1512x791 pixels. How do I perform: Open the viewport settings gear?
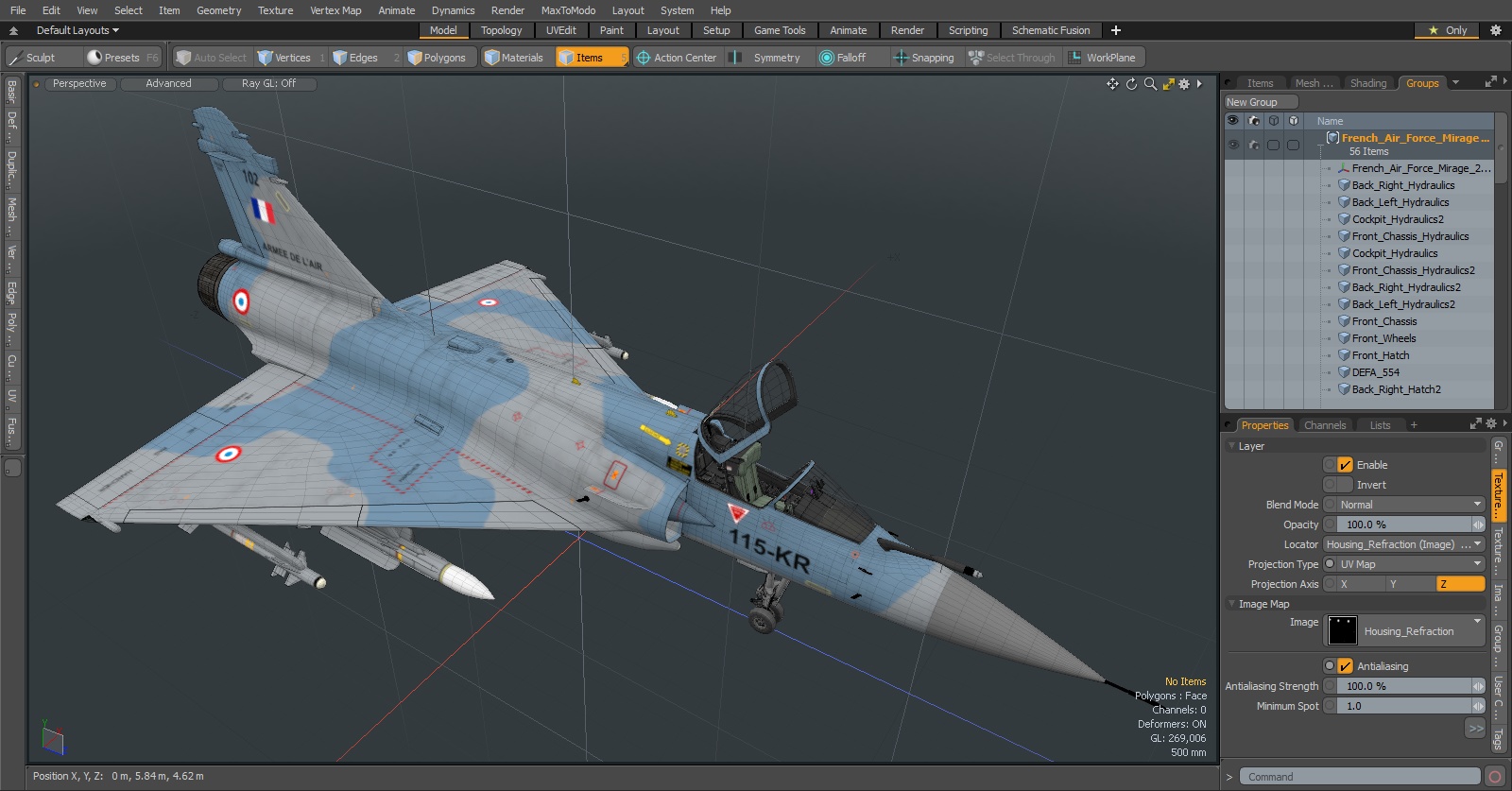(x=1184, y=84)
